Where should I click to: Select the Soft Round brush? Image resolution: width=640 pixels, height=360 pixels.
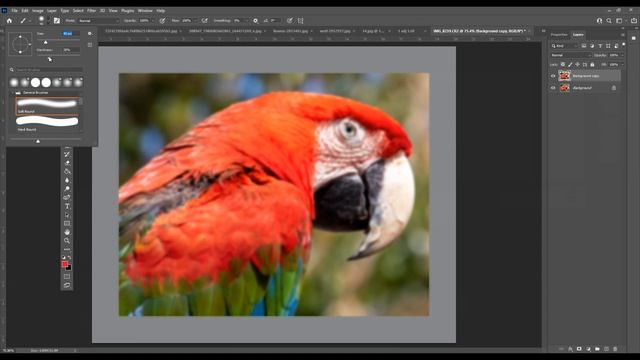click(47, 106)
